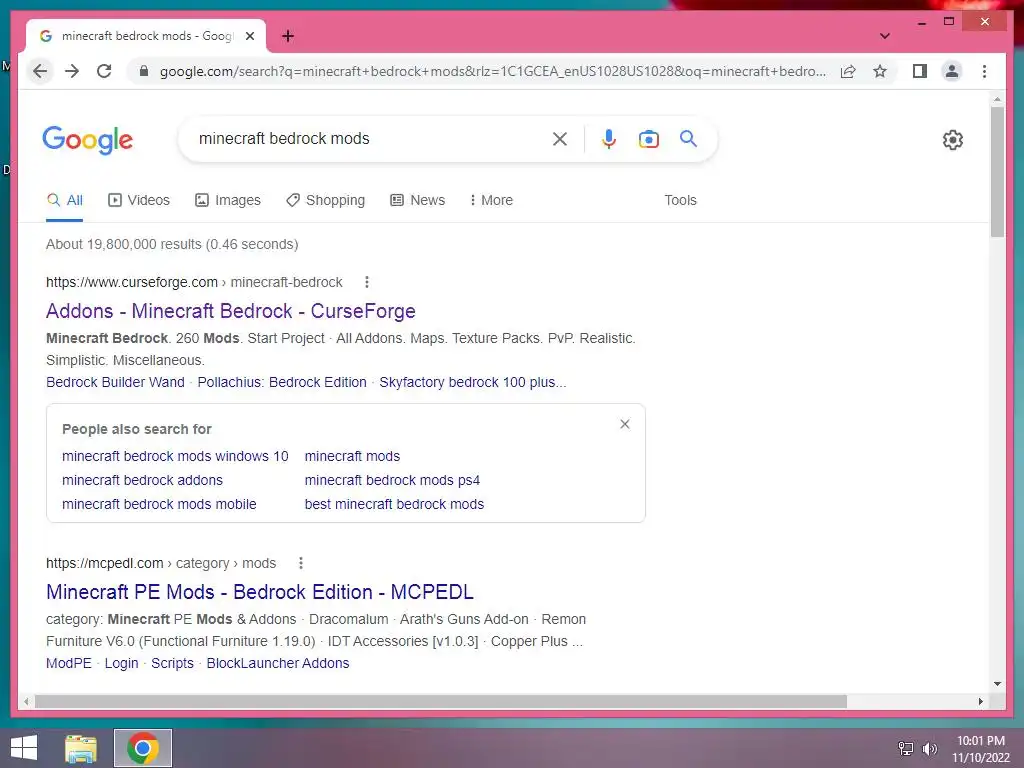Share this page using the share icon
Screen dimensions: 1024x768
[848, 71]
